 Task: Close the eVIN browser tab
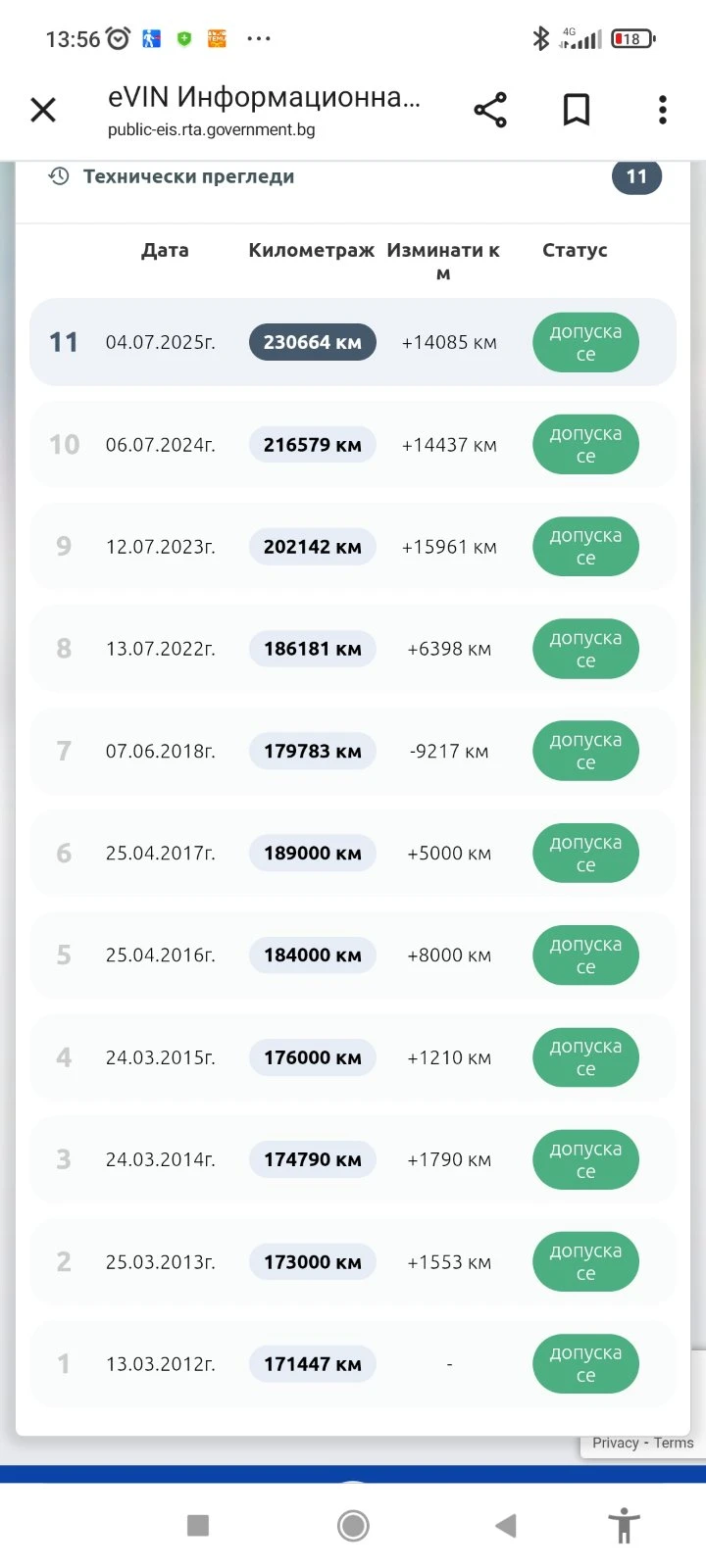click(43, 110)
